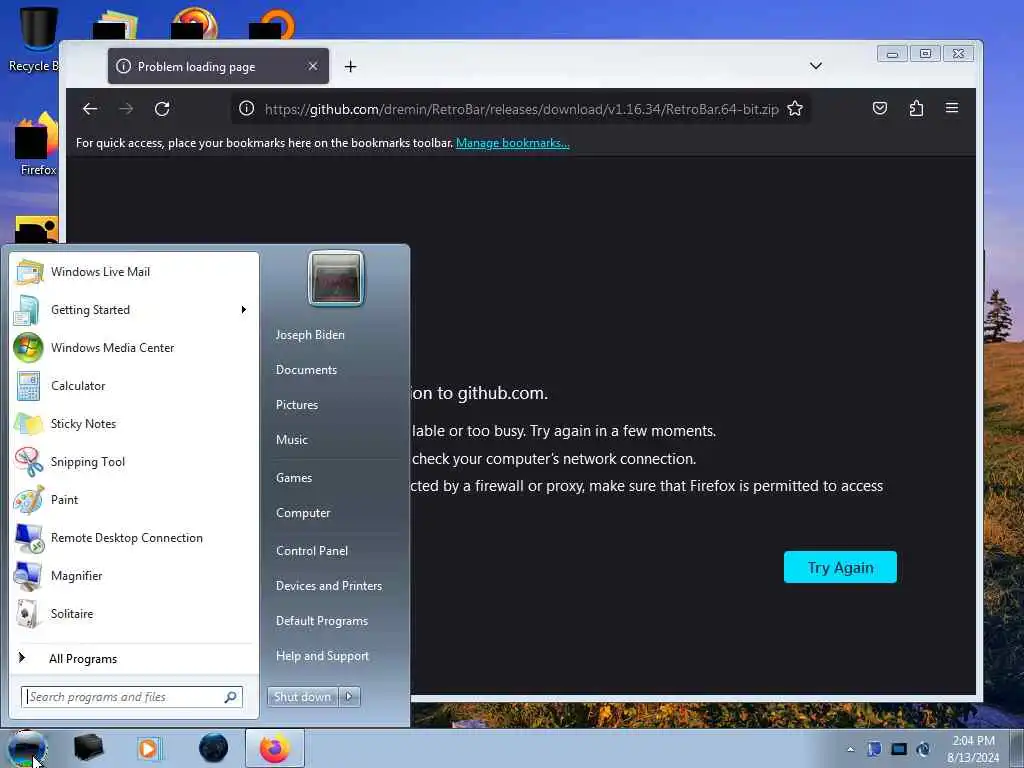Viewport: 1024px width, 768px height.
Task: Expand the Getting Started submenu arrow
Action: click(244, 310)
